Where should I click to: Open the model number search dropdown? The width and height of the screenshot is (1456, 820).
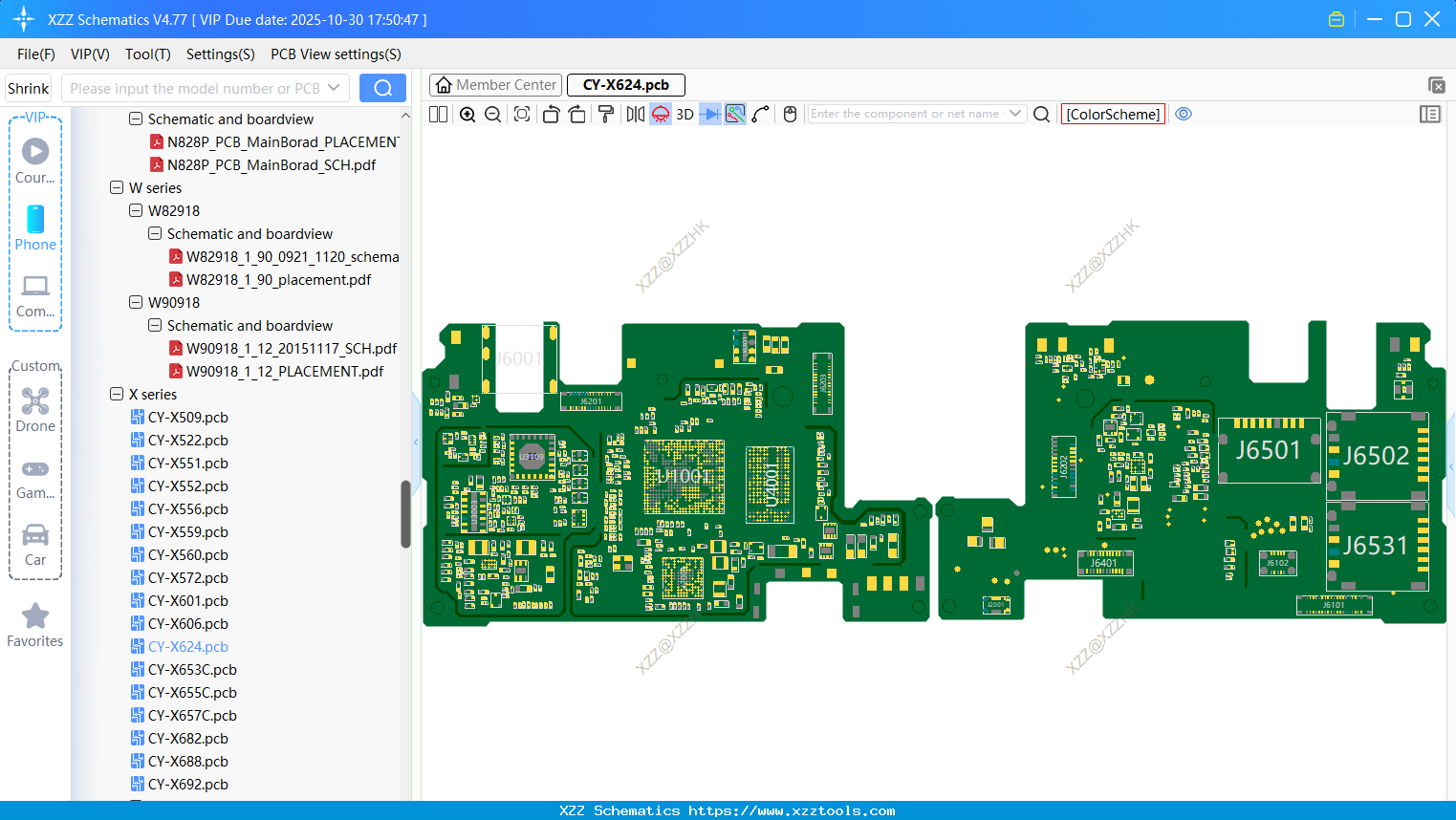click(x=336, y=87)
